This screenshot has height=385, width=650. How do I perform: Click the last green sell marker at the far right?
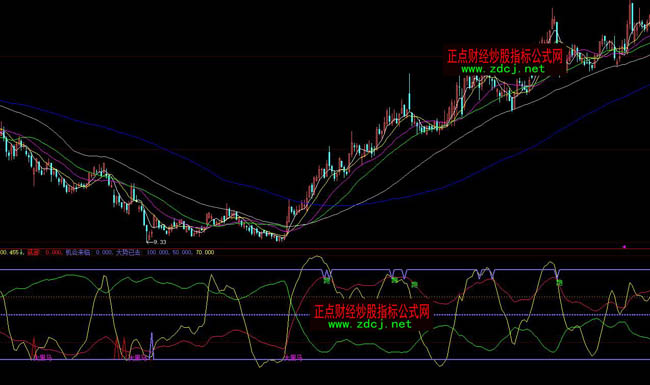(559, 283)
